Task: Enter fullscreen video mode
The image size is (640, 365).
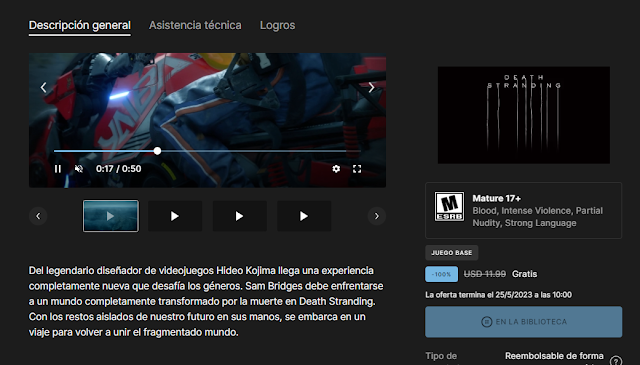Action: click(357, 169)
